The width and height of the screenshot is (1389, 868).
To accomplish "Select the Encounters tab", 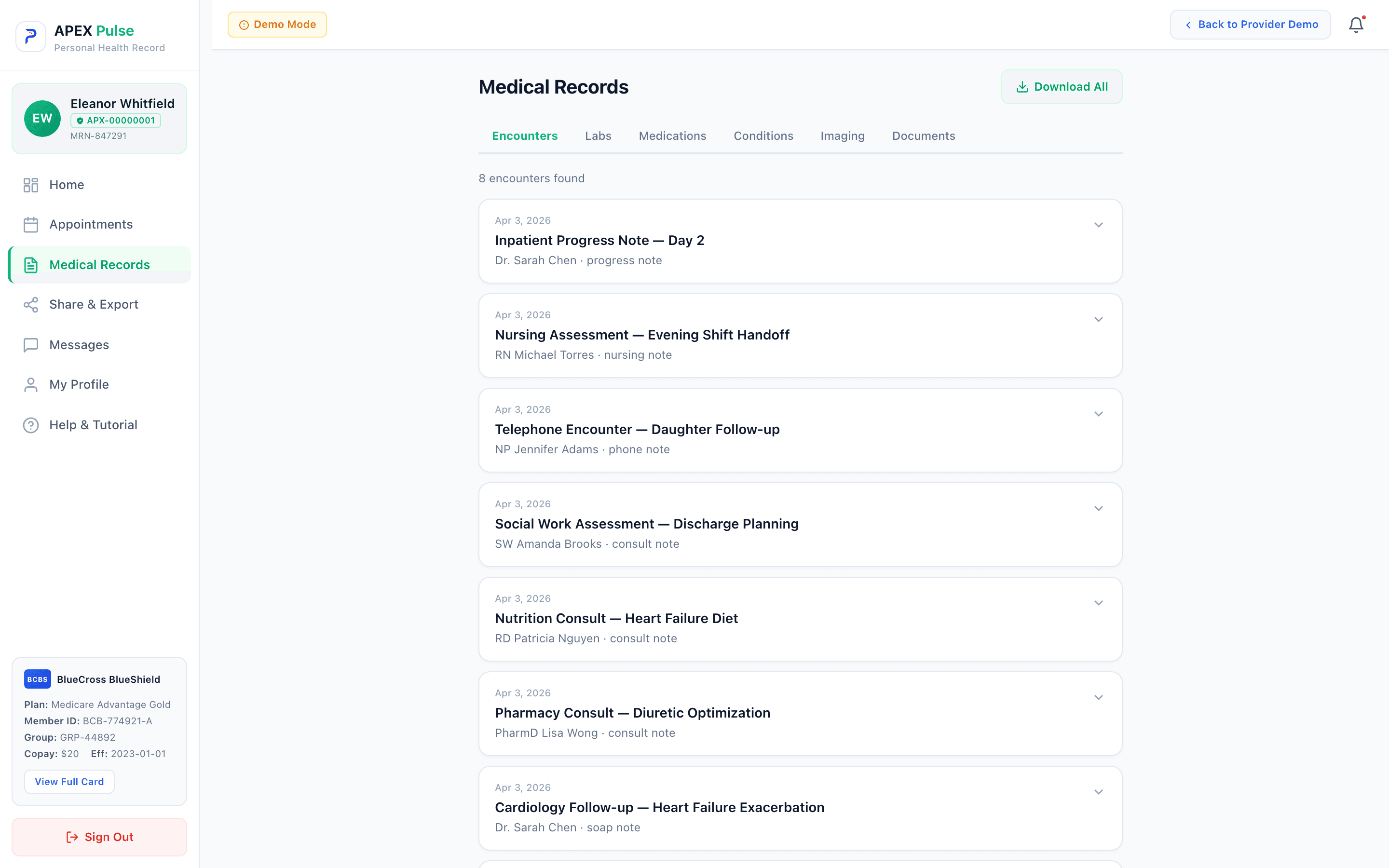I will [x=525, y=136].
